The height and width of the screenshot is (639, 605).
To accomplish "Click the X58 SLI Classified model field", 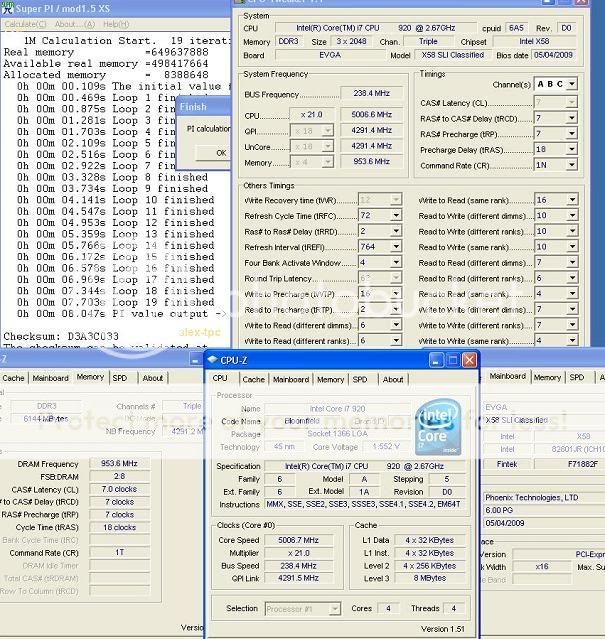I will click(452, 55).
